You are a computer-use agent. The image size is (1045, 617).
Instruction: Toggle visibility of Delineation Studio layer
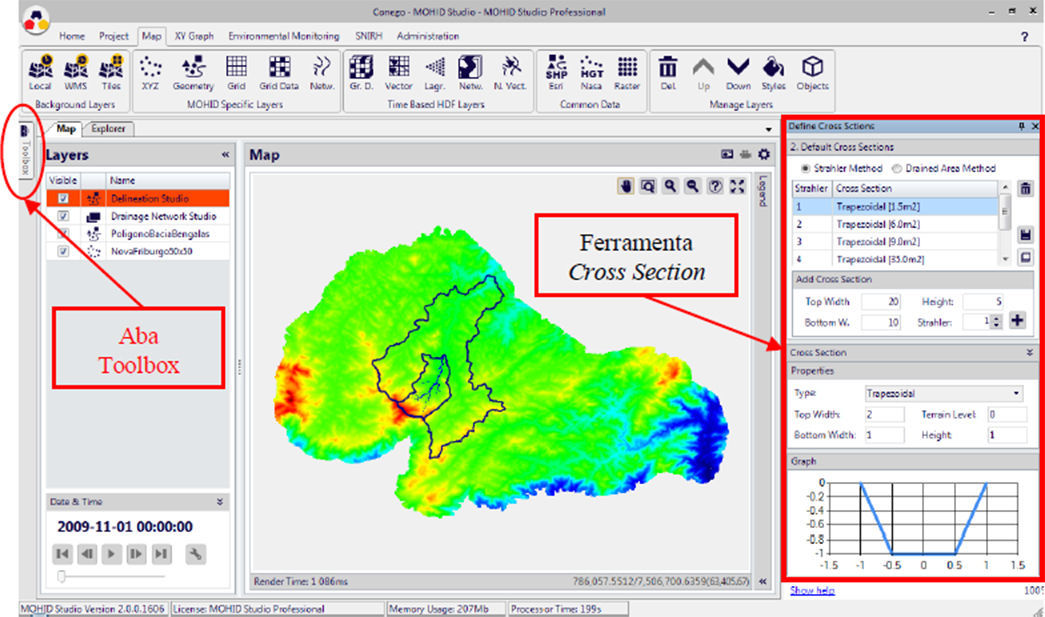(x=63, y=199)
